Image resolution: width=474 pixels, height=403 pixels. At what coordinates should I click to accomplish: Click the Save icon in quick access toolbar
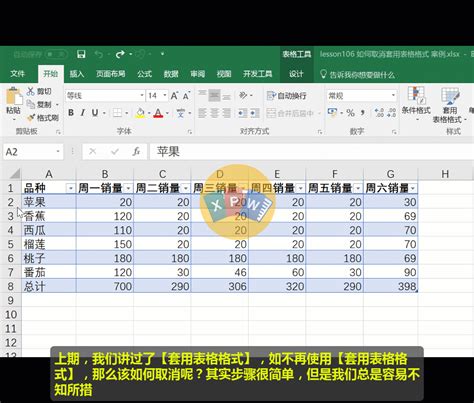pyautogui.click(x=81, y=54)
